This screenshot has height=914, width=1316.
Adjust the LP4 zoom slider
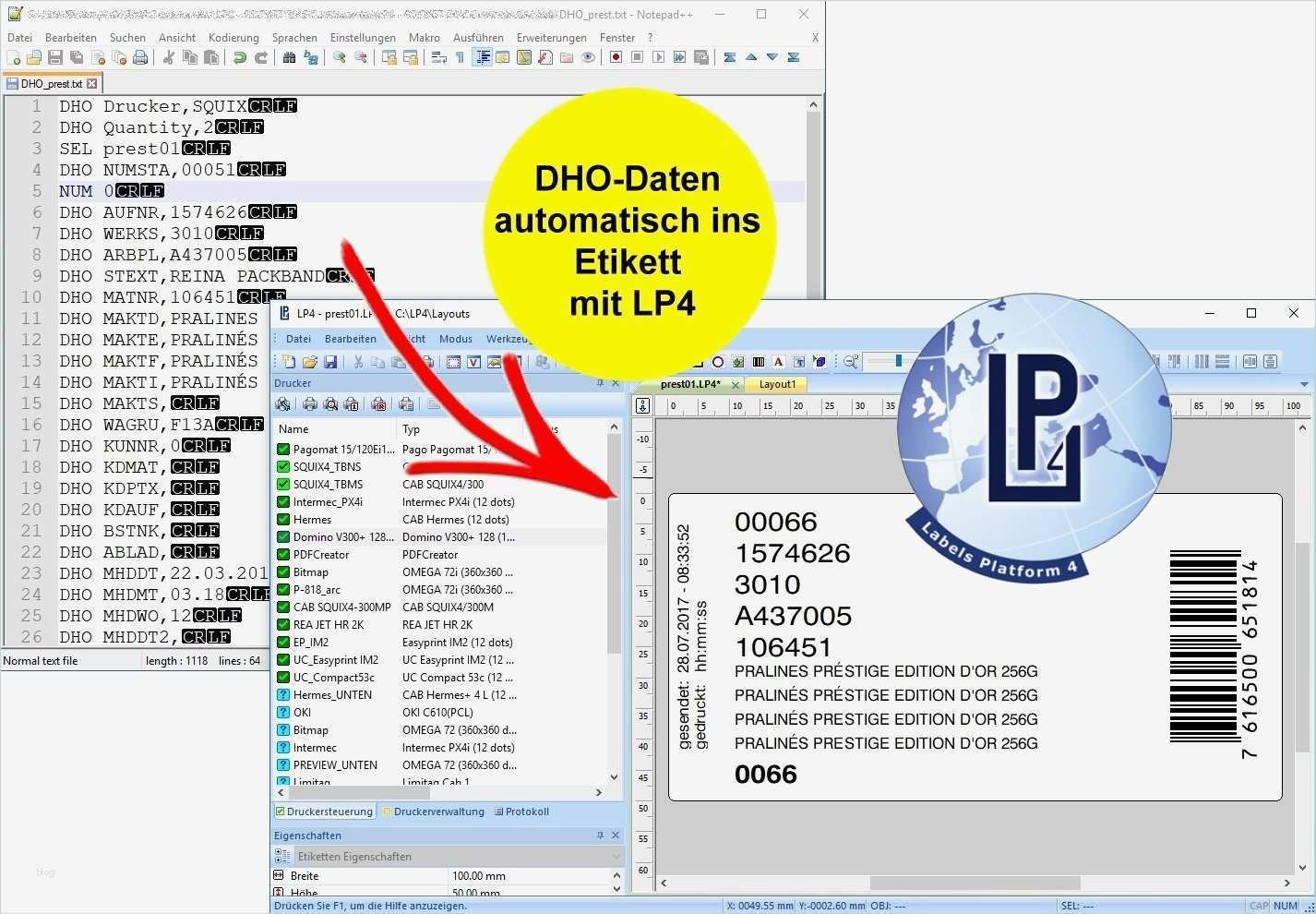[898, 362]
